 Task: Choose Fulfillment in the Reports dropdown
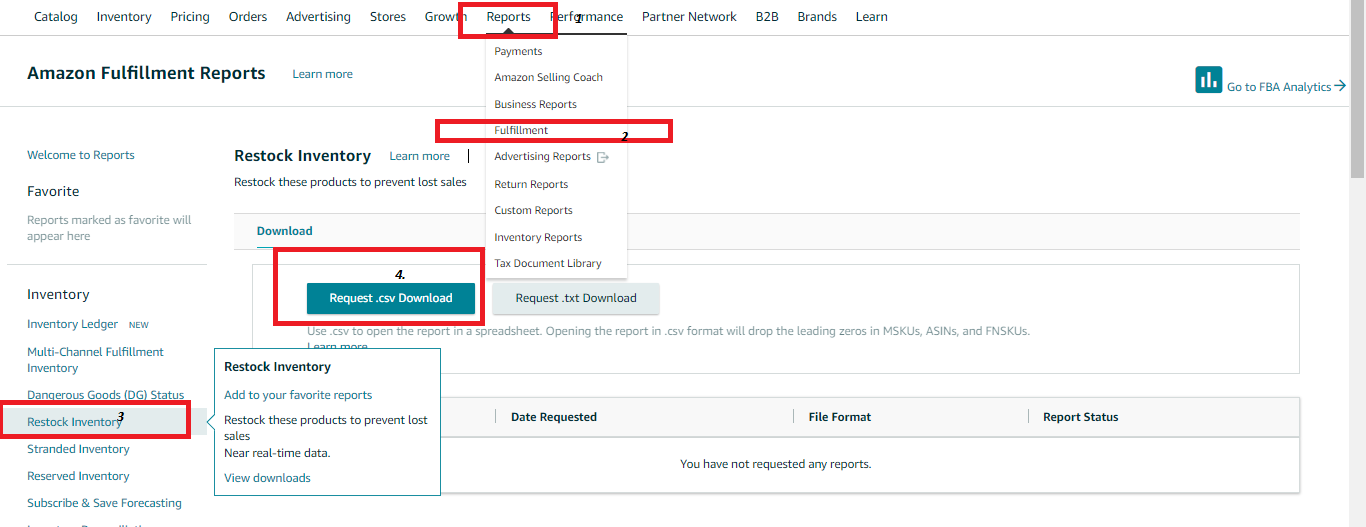point(521,130)
